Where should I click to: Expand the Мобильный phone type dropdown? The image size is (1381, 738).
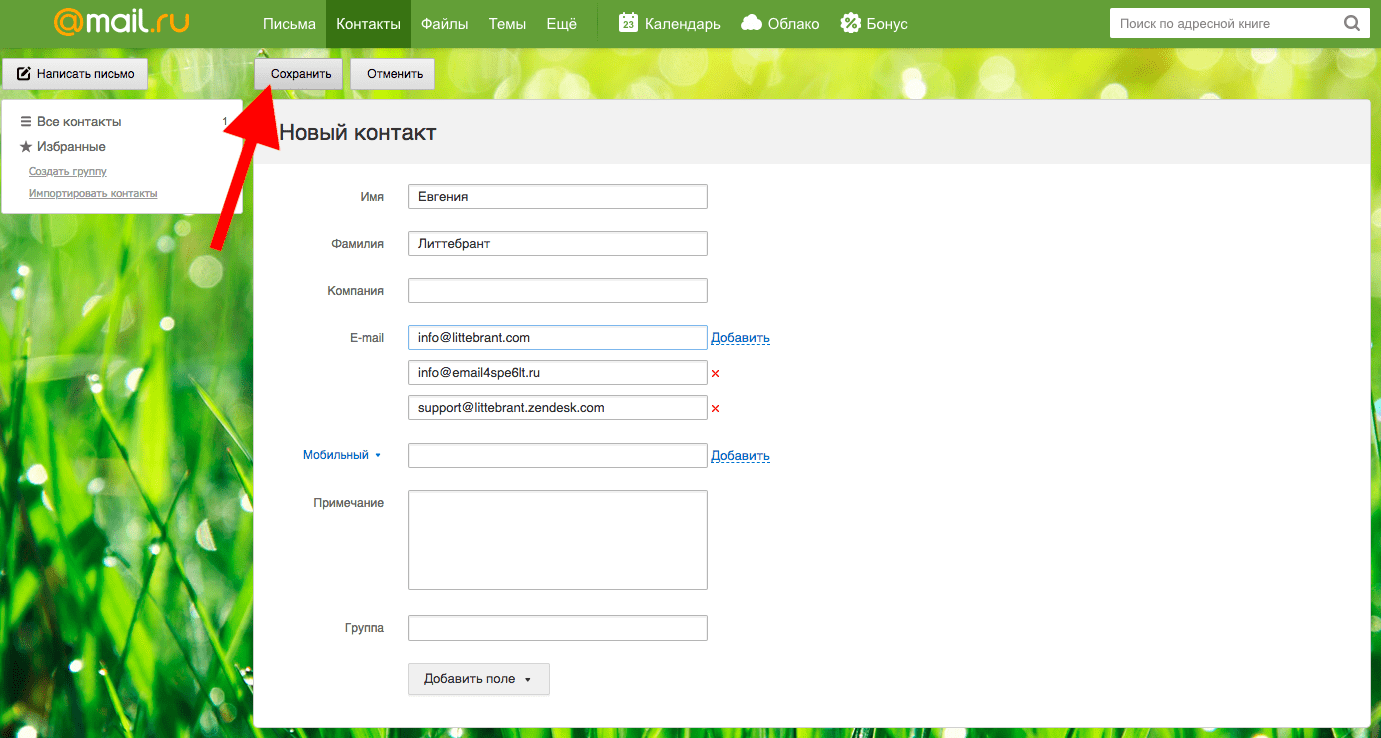click(x=341, y=455)
